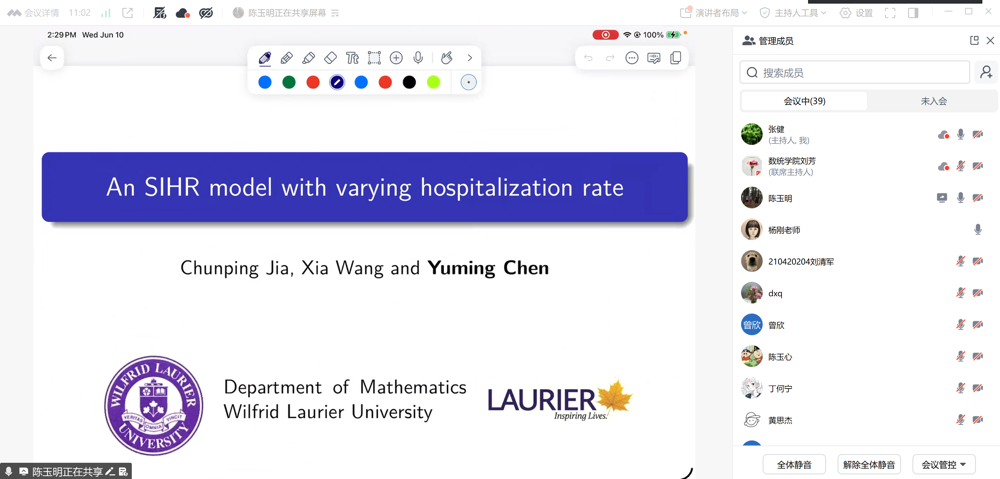Click the back arrow on the slide

tap(52, 58)
